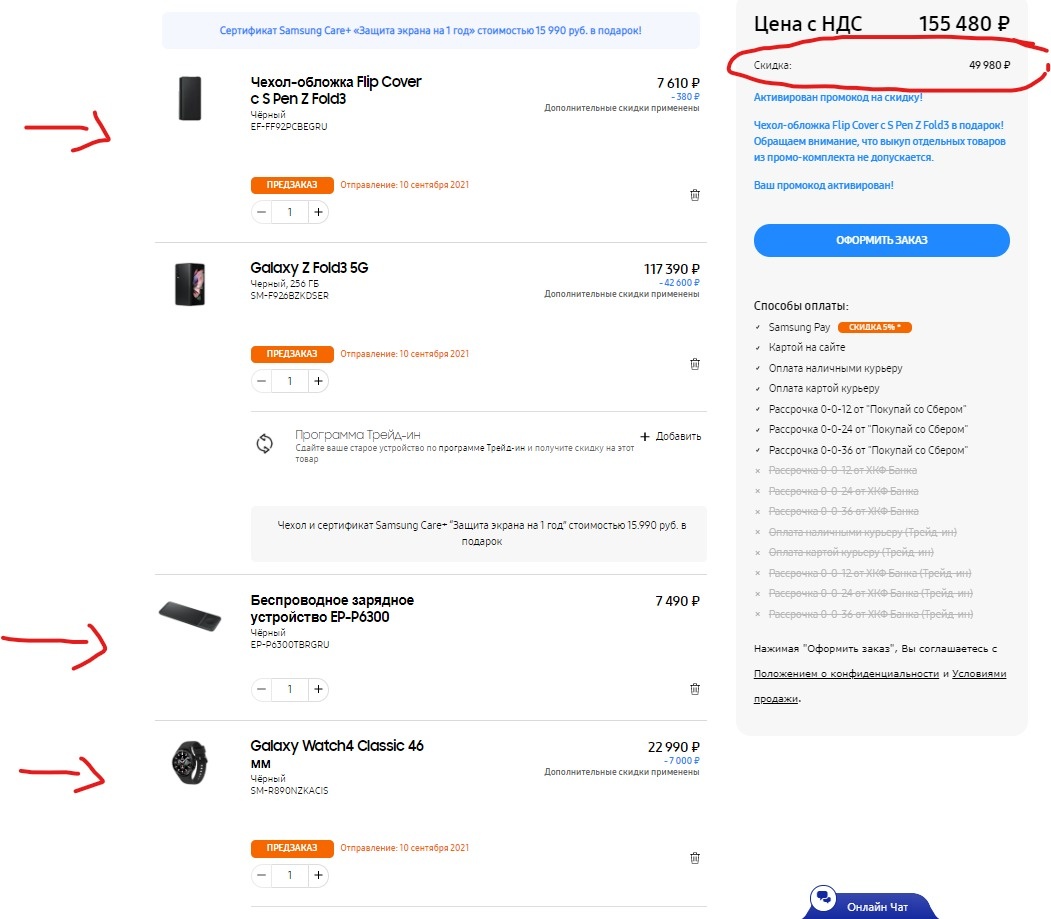The width and height of the screenshot is (1051, 919).
Task: Delete the Flip Cover case using trash icon
Action: [x=694, y=195]
